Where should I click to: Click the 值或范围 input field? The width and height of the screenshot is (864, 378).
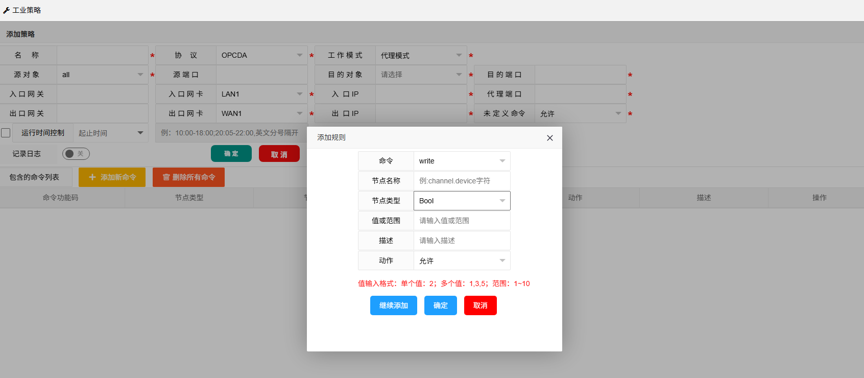pos(462,220)
